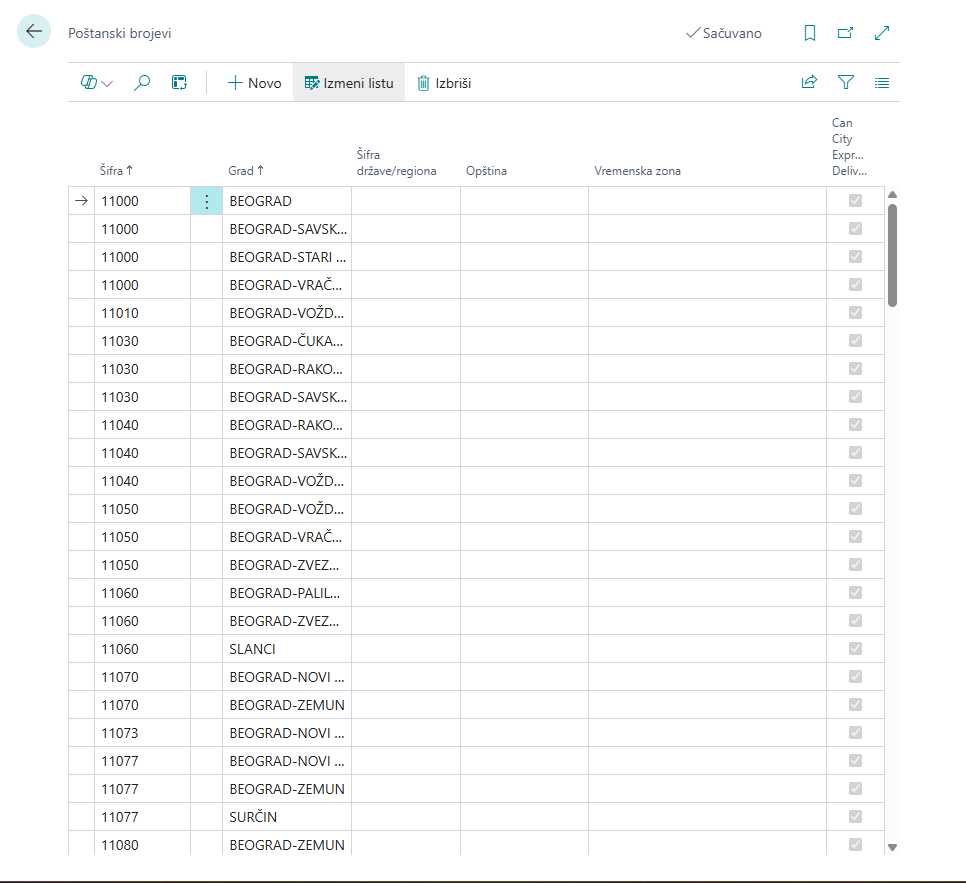Click the vertical scrollbar thumb
This screenshot has height=883, width=966.
coord(892,255)
